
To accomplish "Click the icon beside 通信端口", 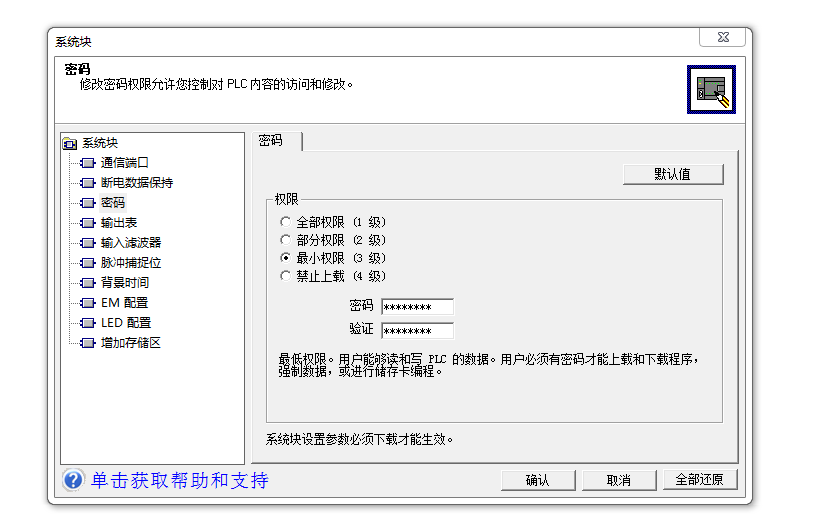I will click(88, 163).
